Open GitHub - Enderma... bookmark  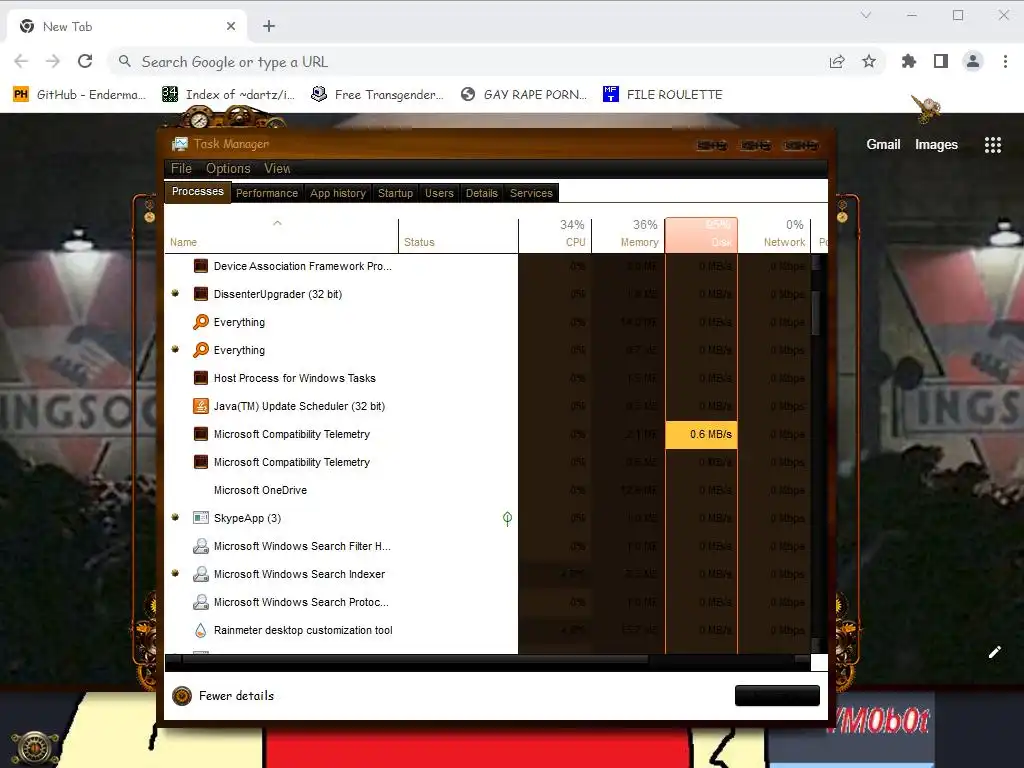(80, 95)
